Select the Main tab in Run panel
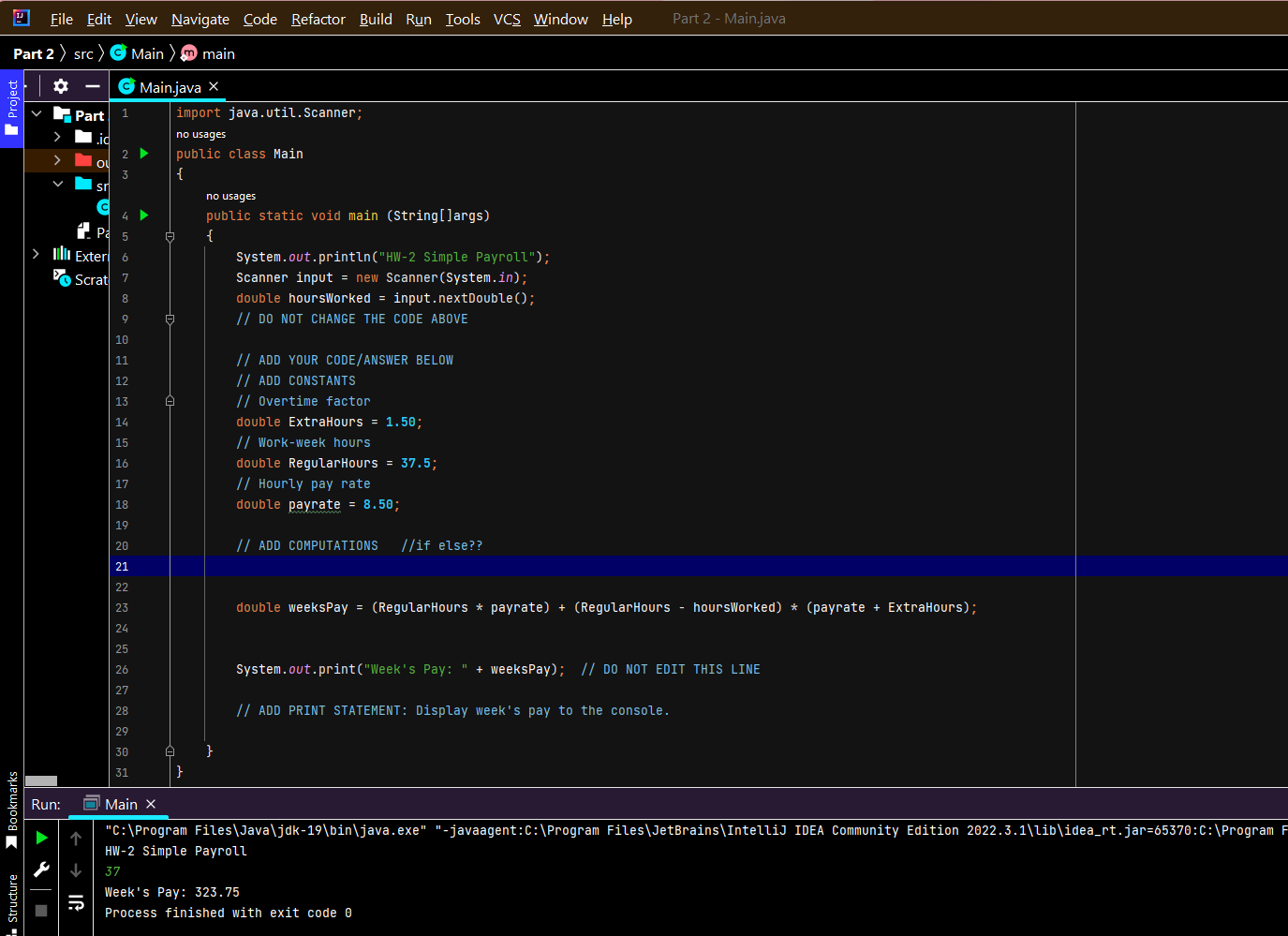Viewport: 1288px width, 936px height. pos(120,804)
